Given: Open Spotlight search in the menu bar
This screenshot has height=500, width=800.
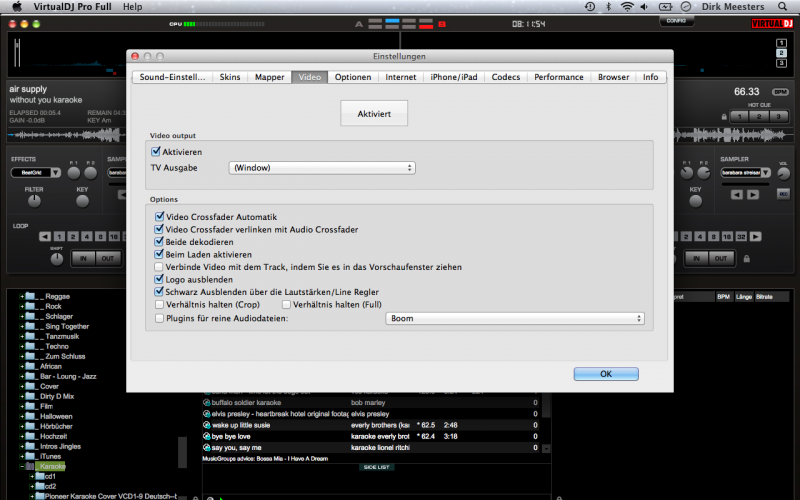Looking at the screenshot, I should coord(782,7).
